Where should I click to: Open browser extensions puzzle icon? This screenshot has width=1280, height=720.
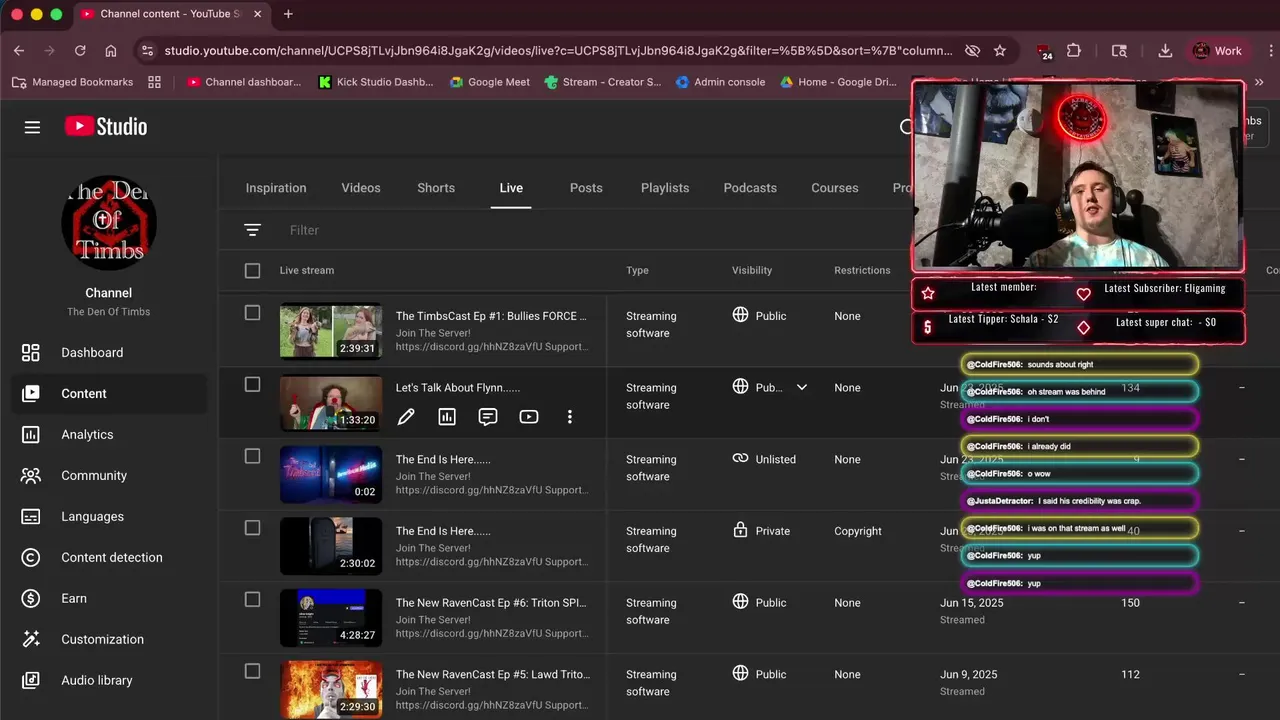click(x=1074, y=51)
